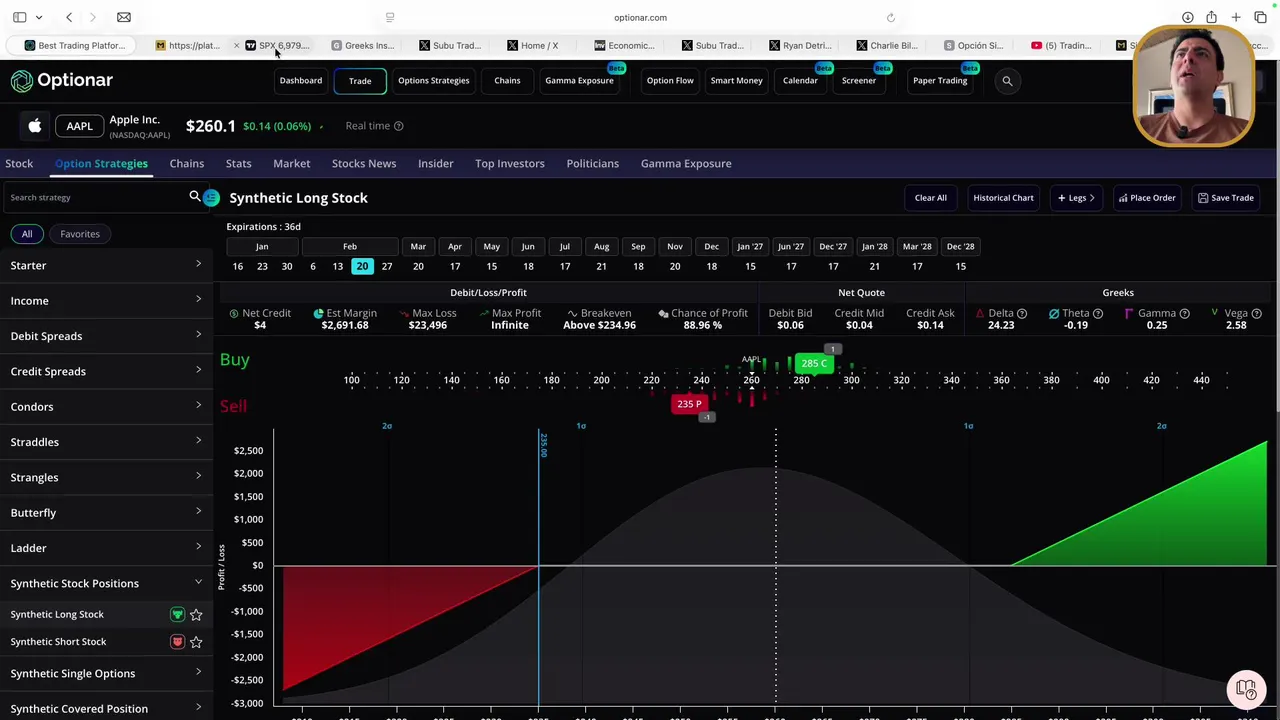1280x720 pixels.
Task: Switch to the Stocks News tab
Action: point(364,163)
